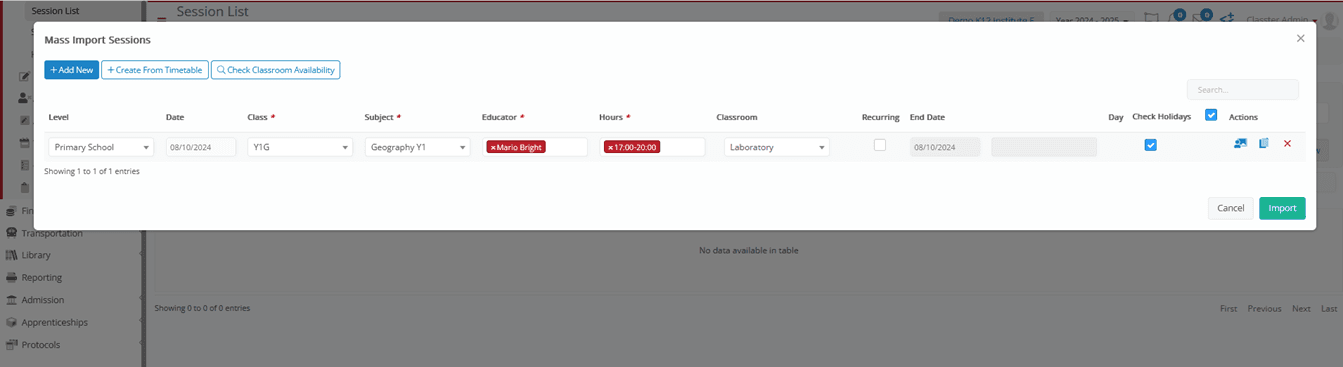Uncheck Check Holidays for the row
Viewport: 1343px width, 367px height.
(x=1151, y=145)
